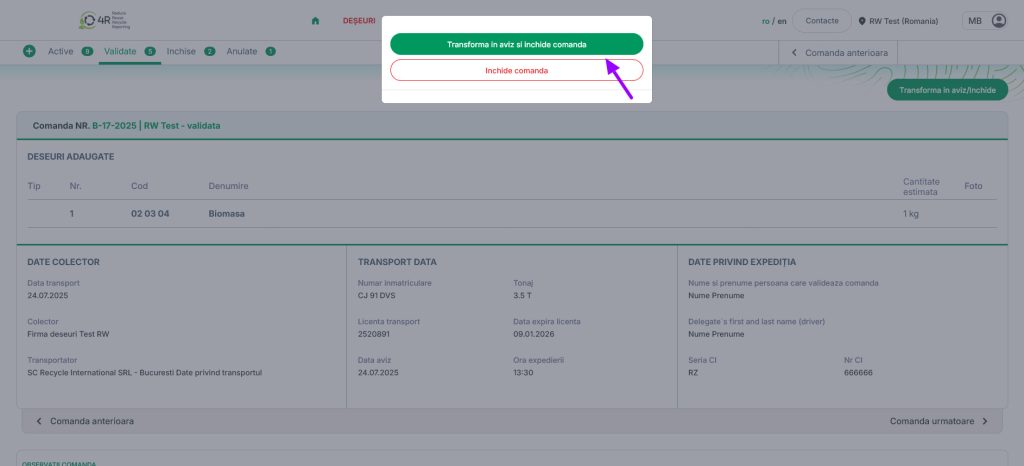Open the RW Test (Romania) location selector
Image resolution: width=1024 pixels, height=466 pixels.
(903, 21)
